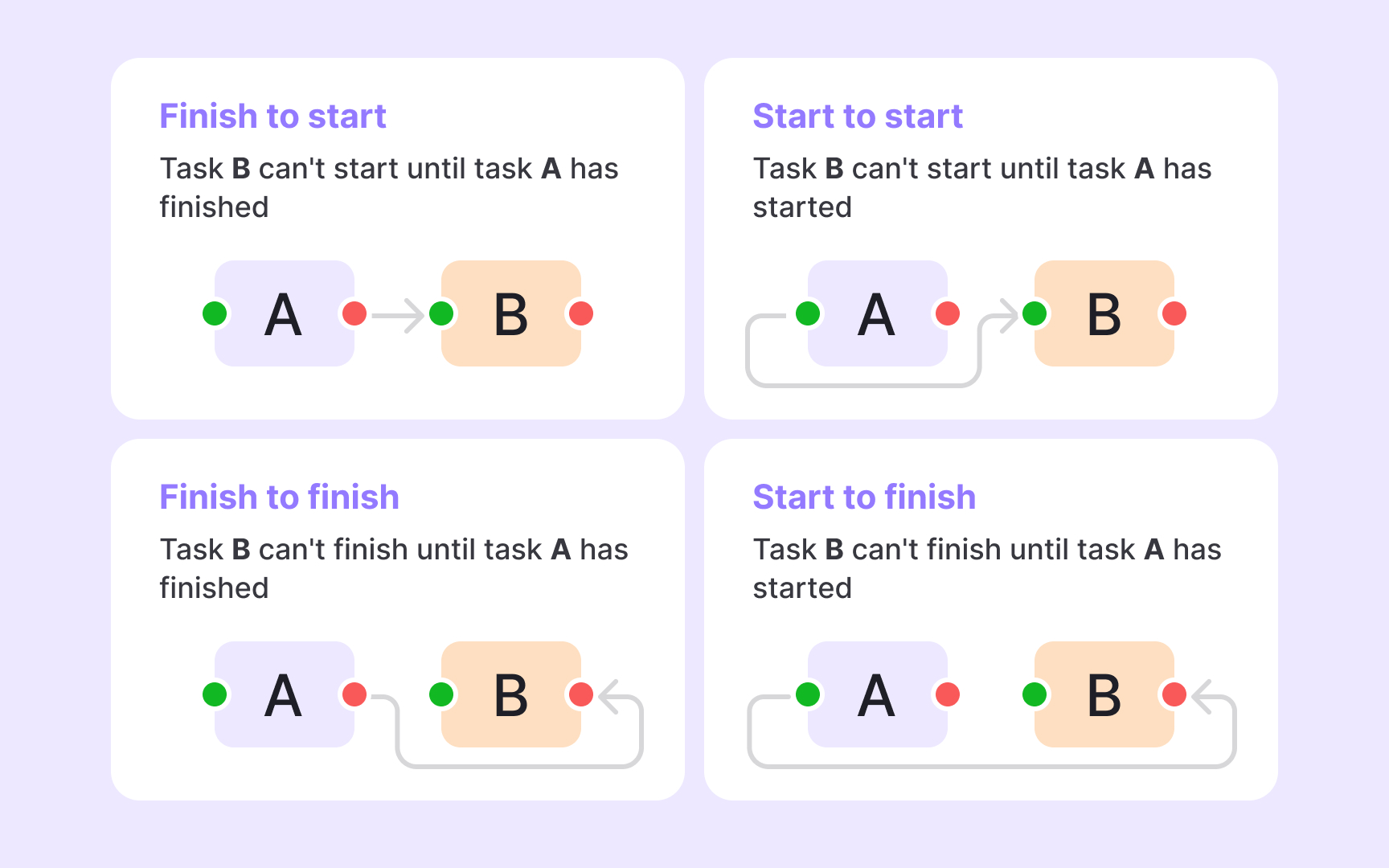Select task A box in Finish to finish

point(284,694)
